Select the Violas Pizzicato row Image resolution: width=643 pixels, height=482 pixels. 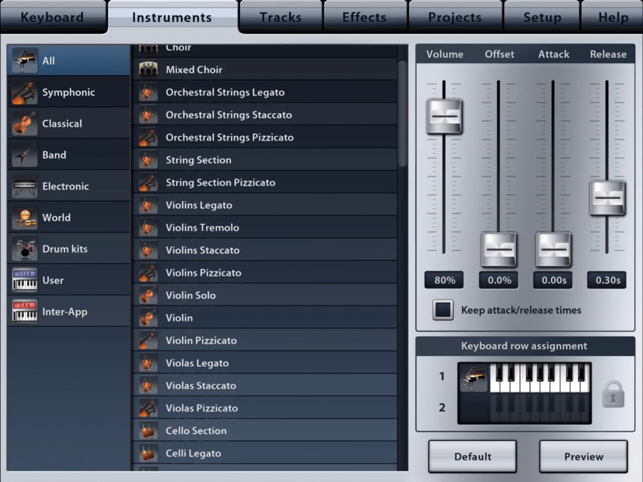265,408
